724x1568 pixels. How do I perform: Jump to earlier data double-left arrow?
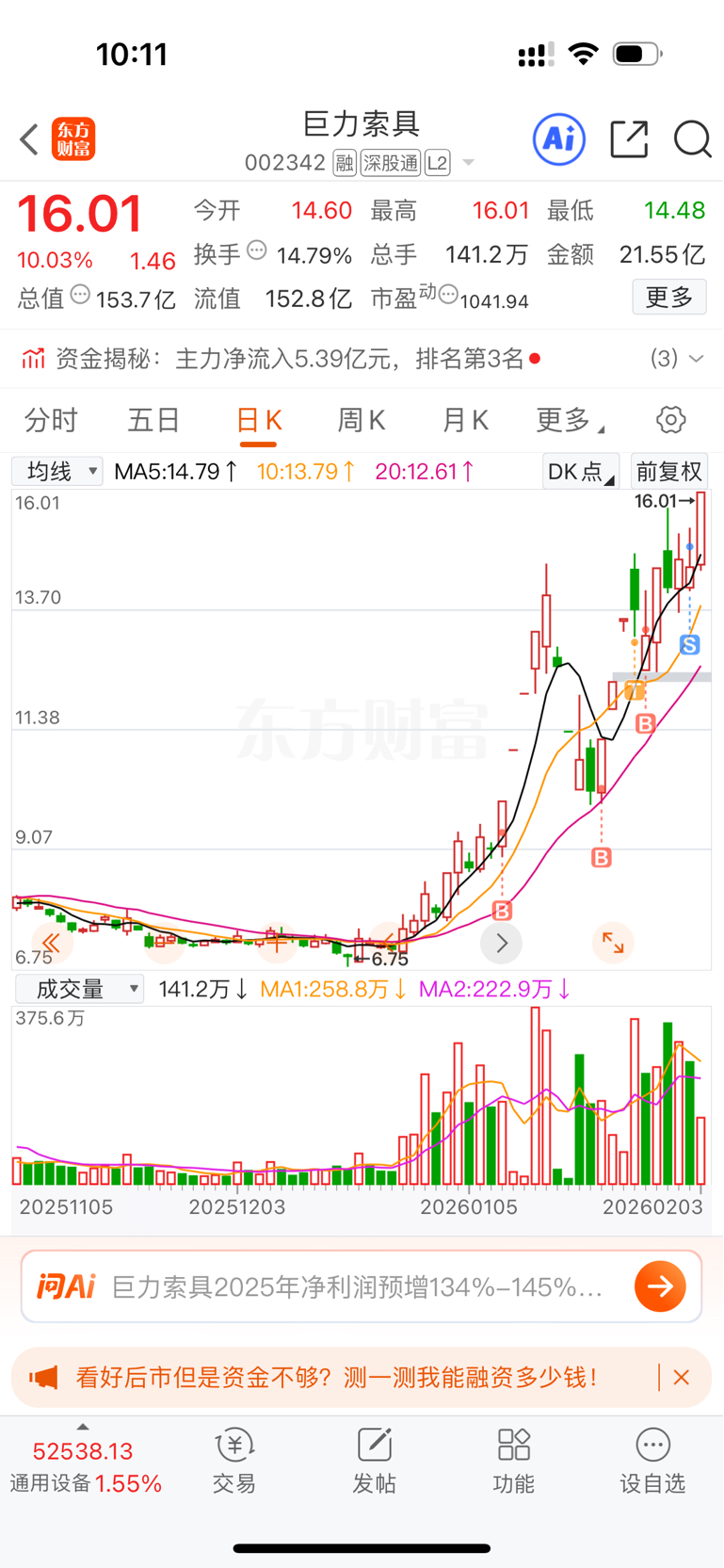51,943
